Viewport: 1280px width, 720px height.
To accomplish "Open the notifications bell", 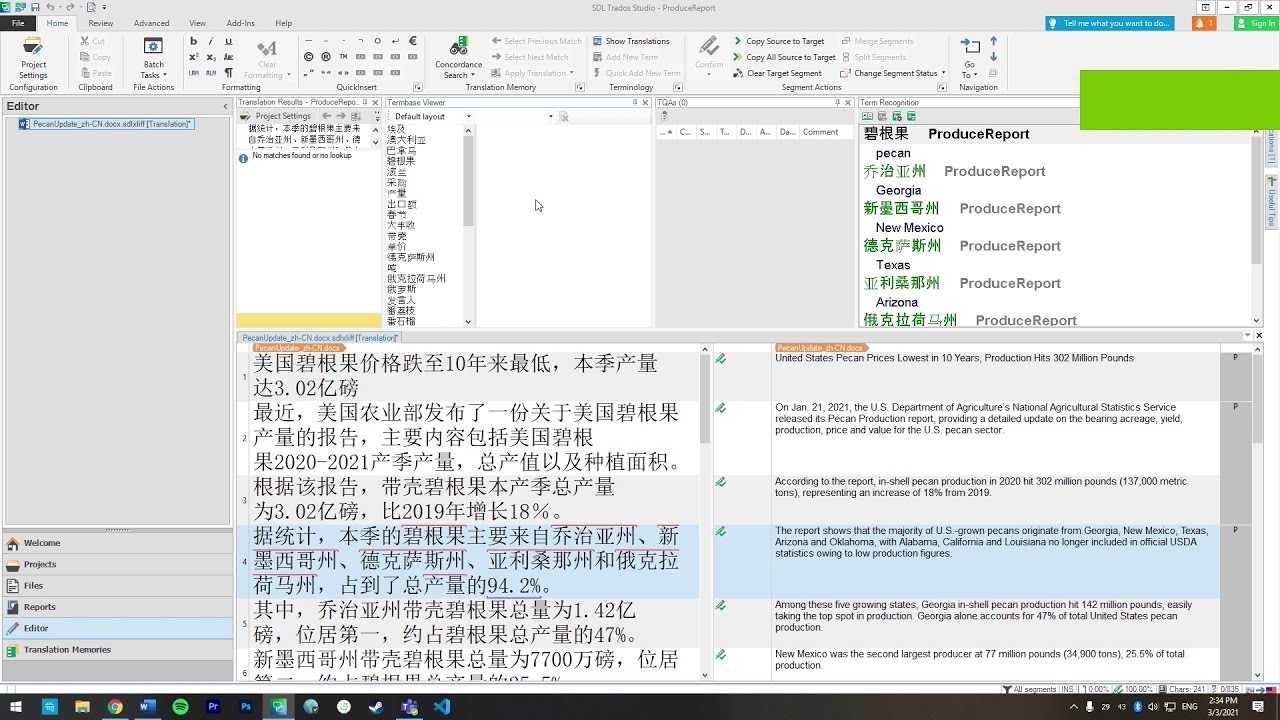I will 1204,23.
